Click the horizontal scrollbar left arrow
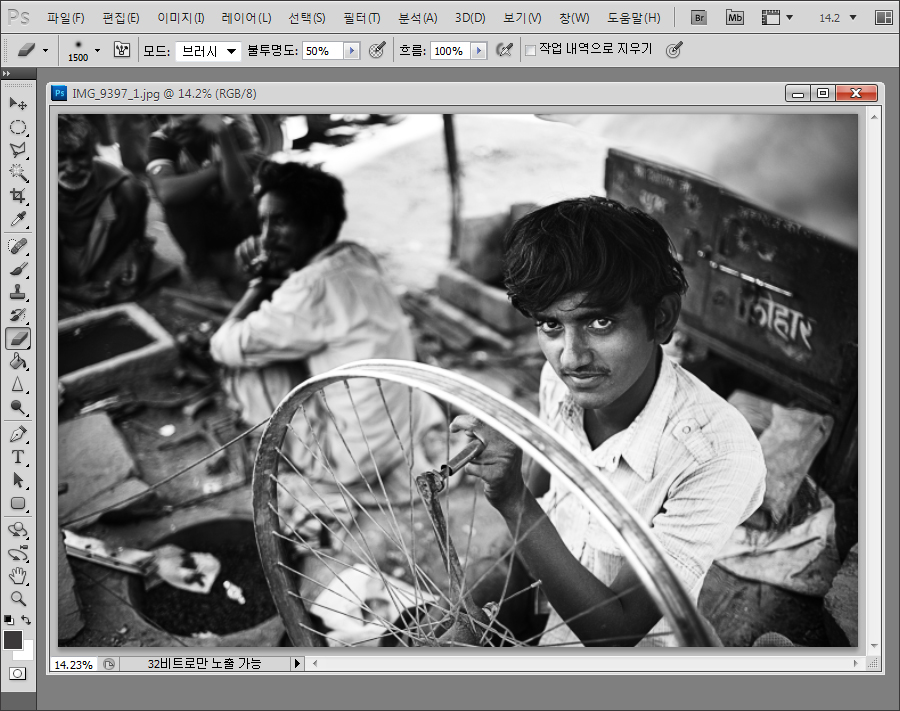This screenshot has width=900, height=711. (x=315, y=663)
